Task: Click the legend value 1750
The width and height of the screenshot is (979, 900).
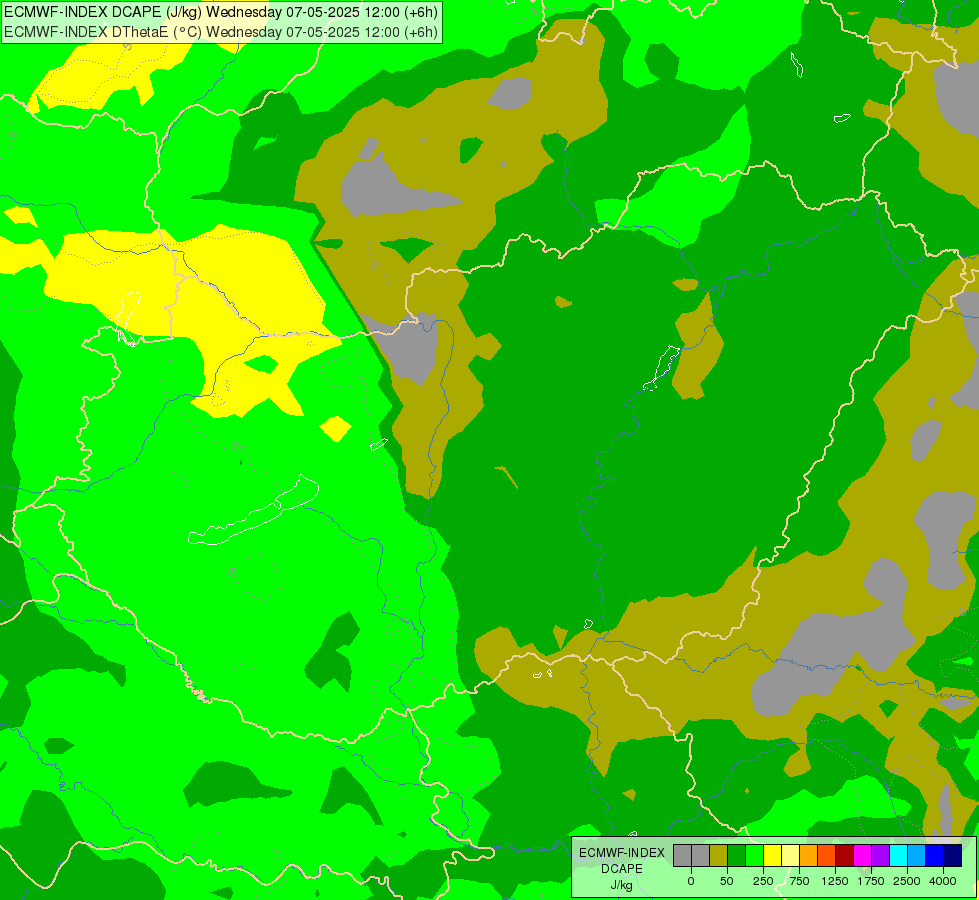Action: tap(871, 881)
